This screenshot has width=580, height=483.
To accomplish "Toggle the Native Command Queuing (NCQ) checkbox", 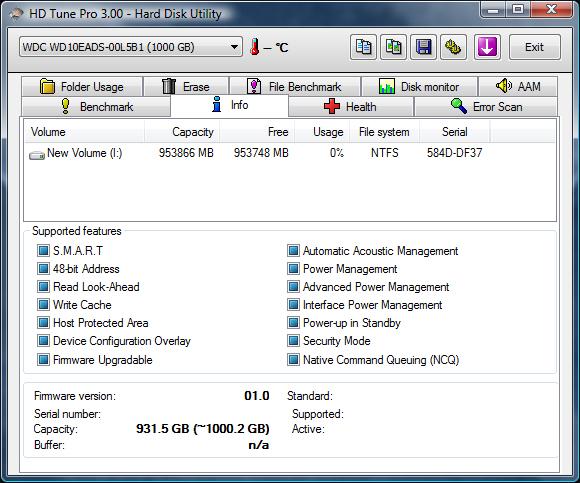I will (x=293, y=359).
